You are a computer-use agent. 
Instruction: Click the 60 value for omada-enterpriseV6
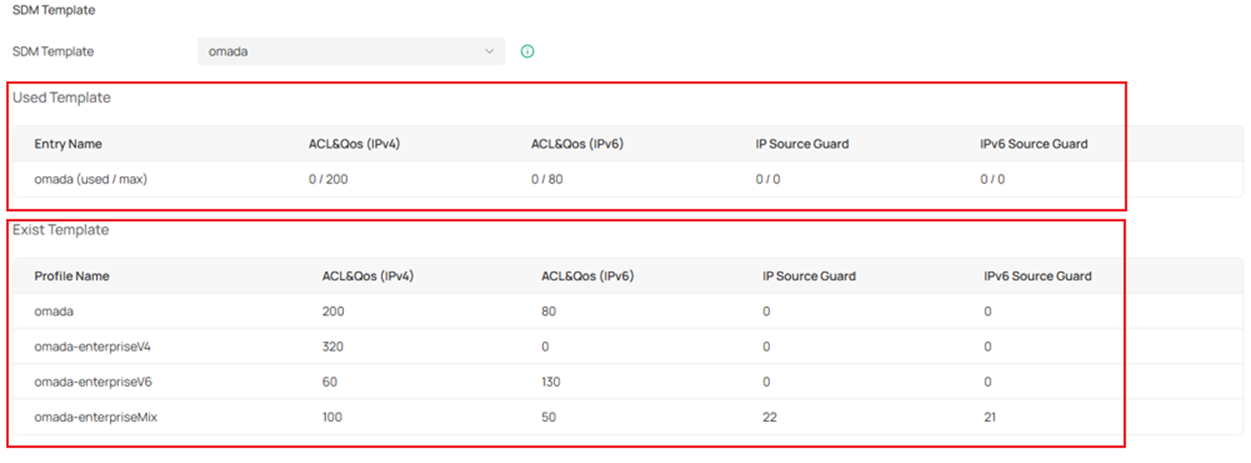[x=329, y=382]
